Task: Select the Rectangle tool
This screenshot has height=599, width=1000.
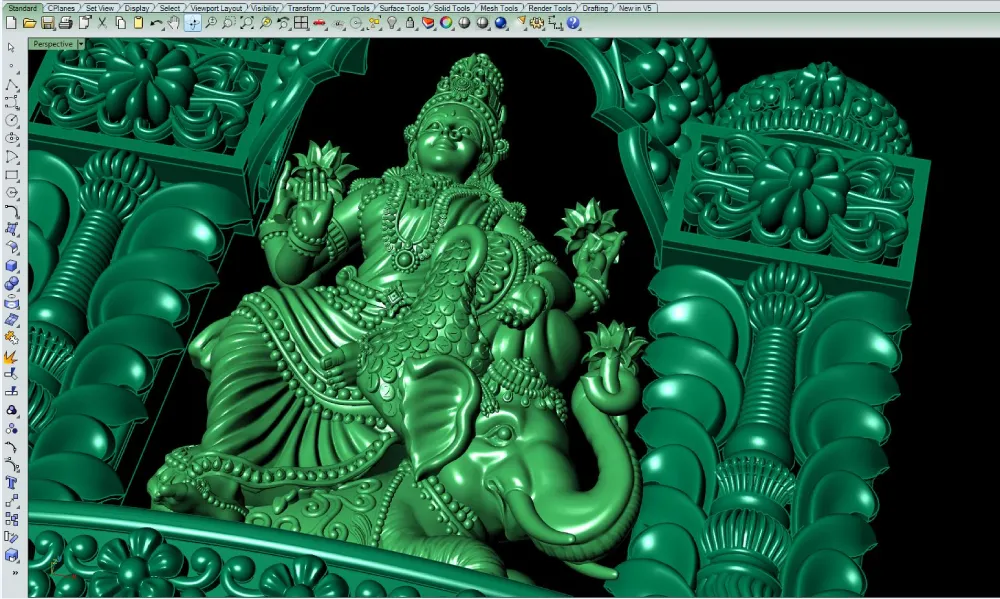Action: pyautogui.click(x=11, y=175)
